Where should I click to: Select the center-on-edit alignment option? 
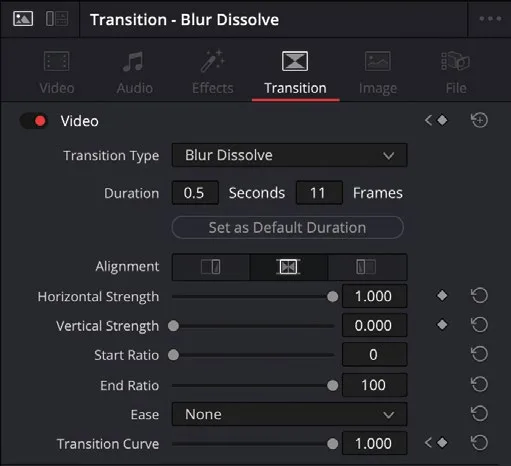(289, 267)
